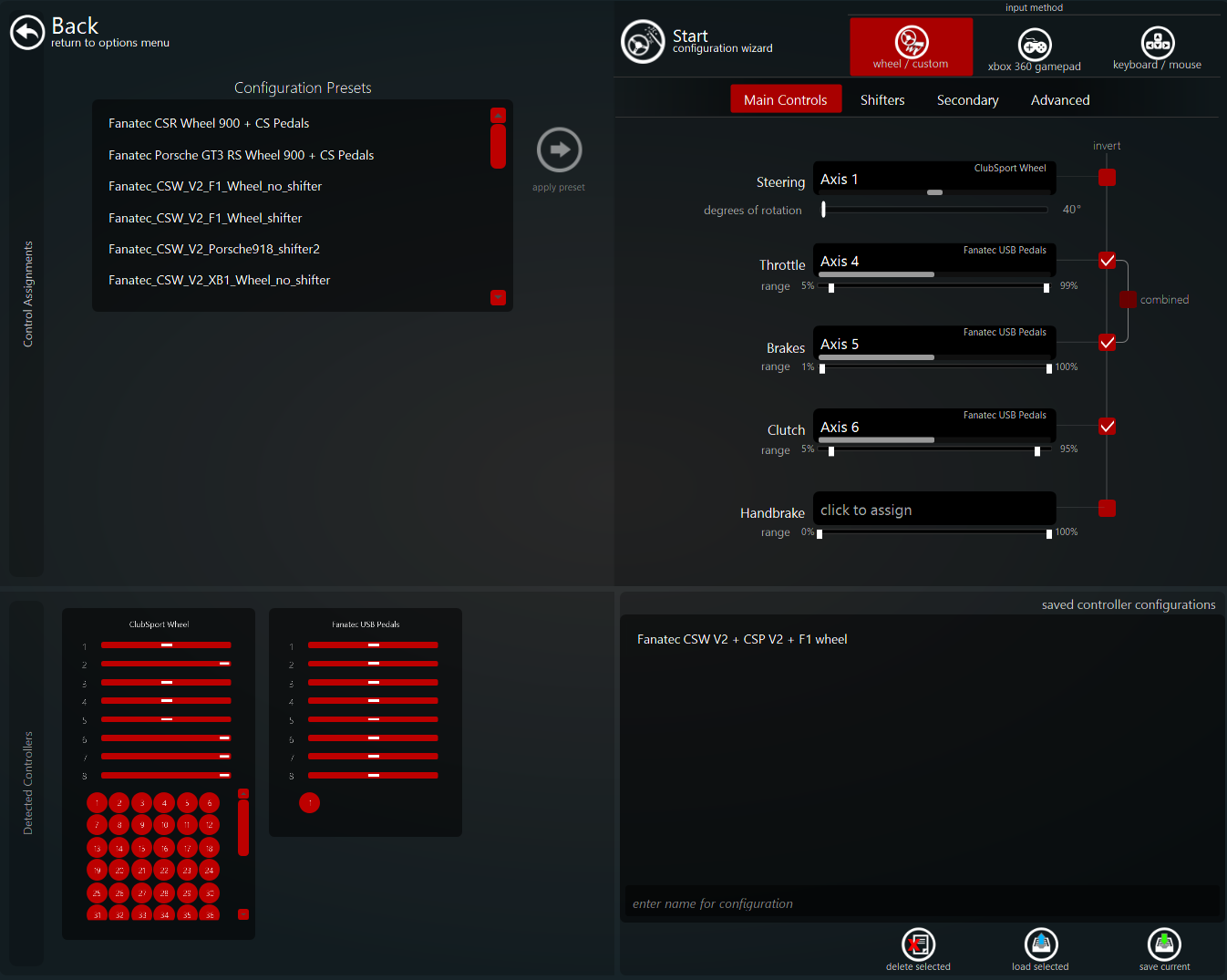The image size is (1227, 980).
Task: Select preset Fanatec CSR Wheel 900 + CS Pedals
Action: tap(209, 123)
